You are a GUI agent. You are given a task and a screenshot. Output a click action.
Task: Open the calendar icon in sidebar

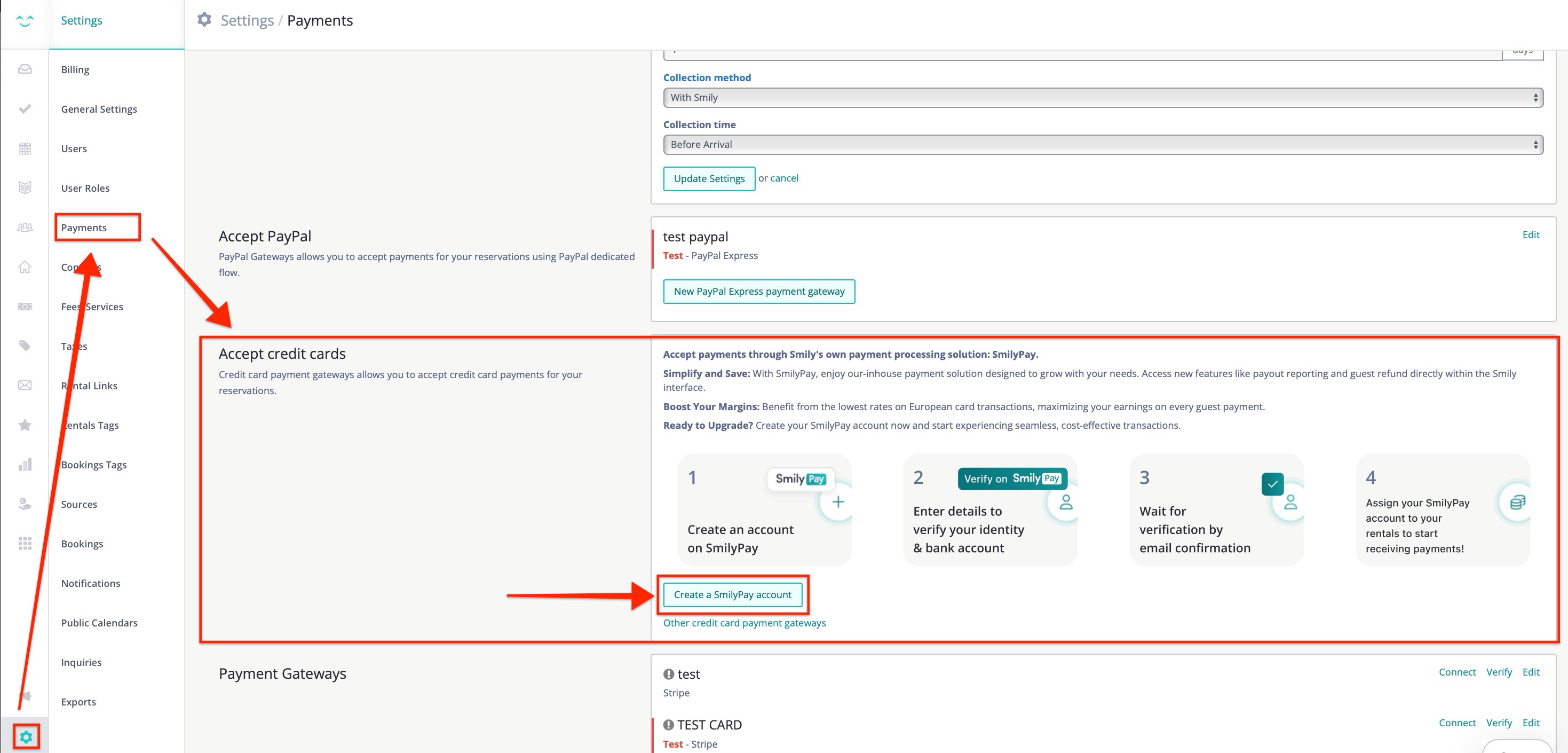[25, 148]
